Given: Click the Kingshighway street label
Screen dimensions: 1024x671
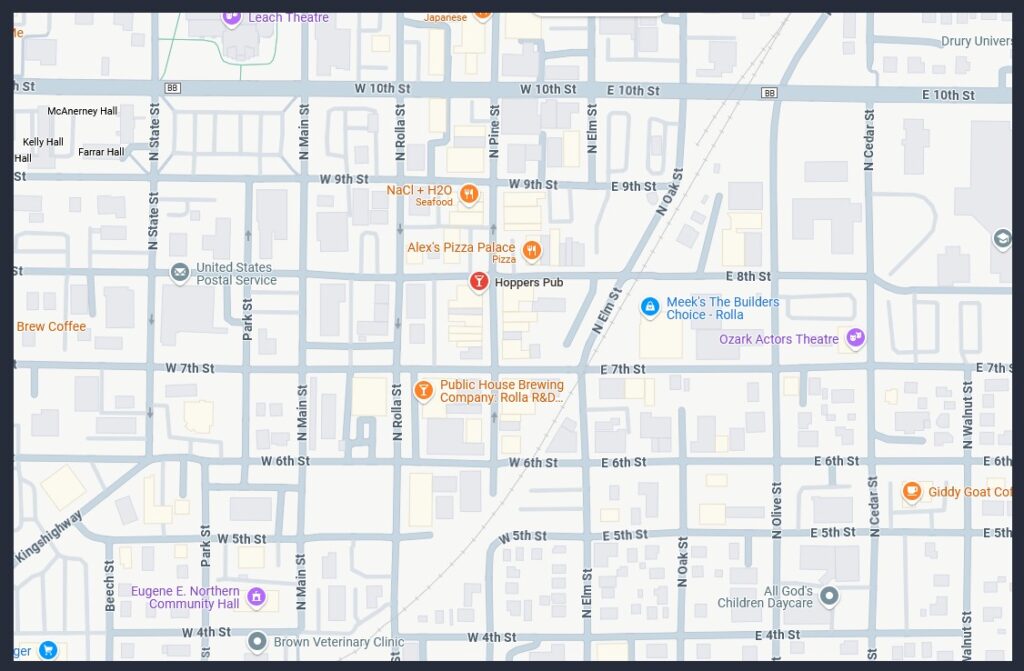Looking at the screenshot, I should click(50, 536).
